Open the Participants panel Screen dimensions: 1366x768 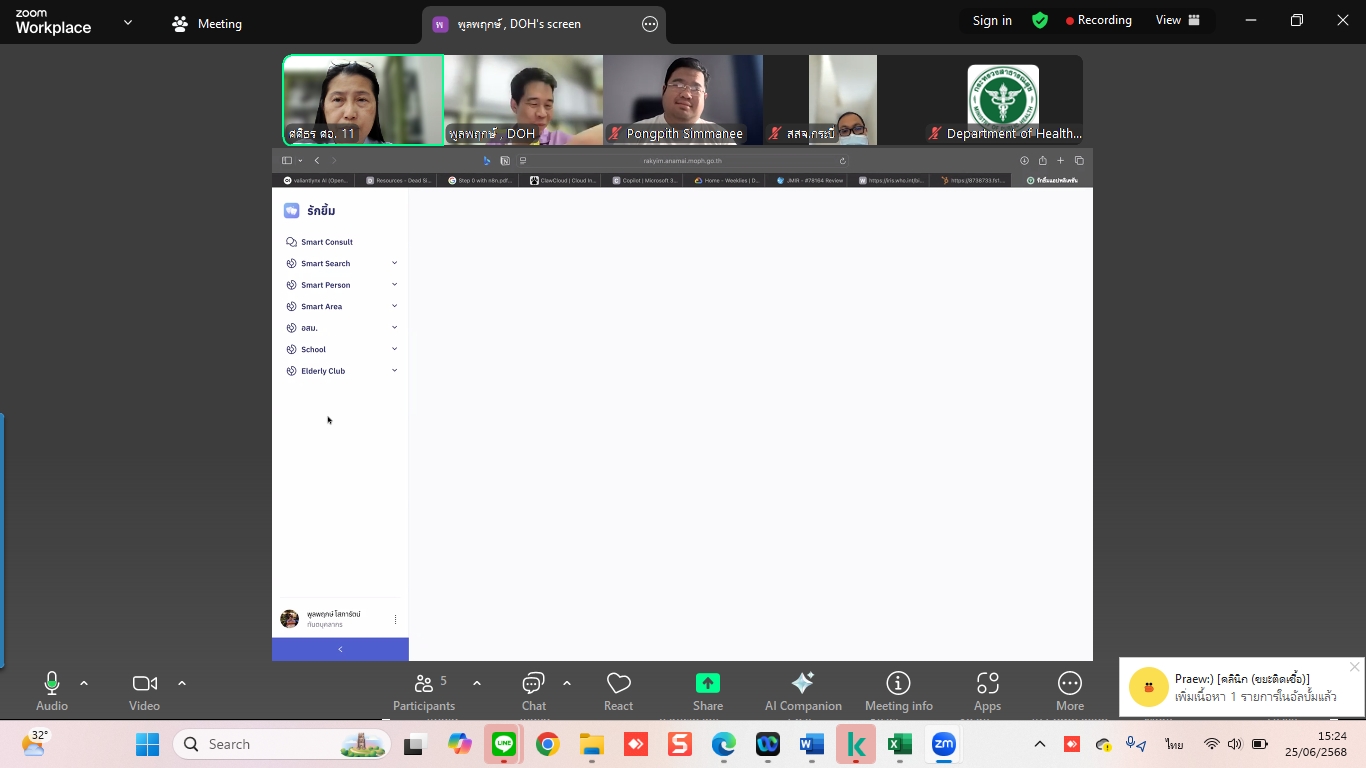[424, 691]
